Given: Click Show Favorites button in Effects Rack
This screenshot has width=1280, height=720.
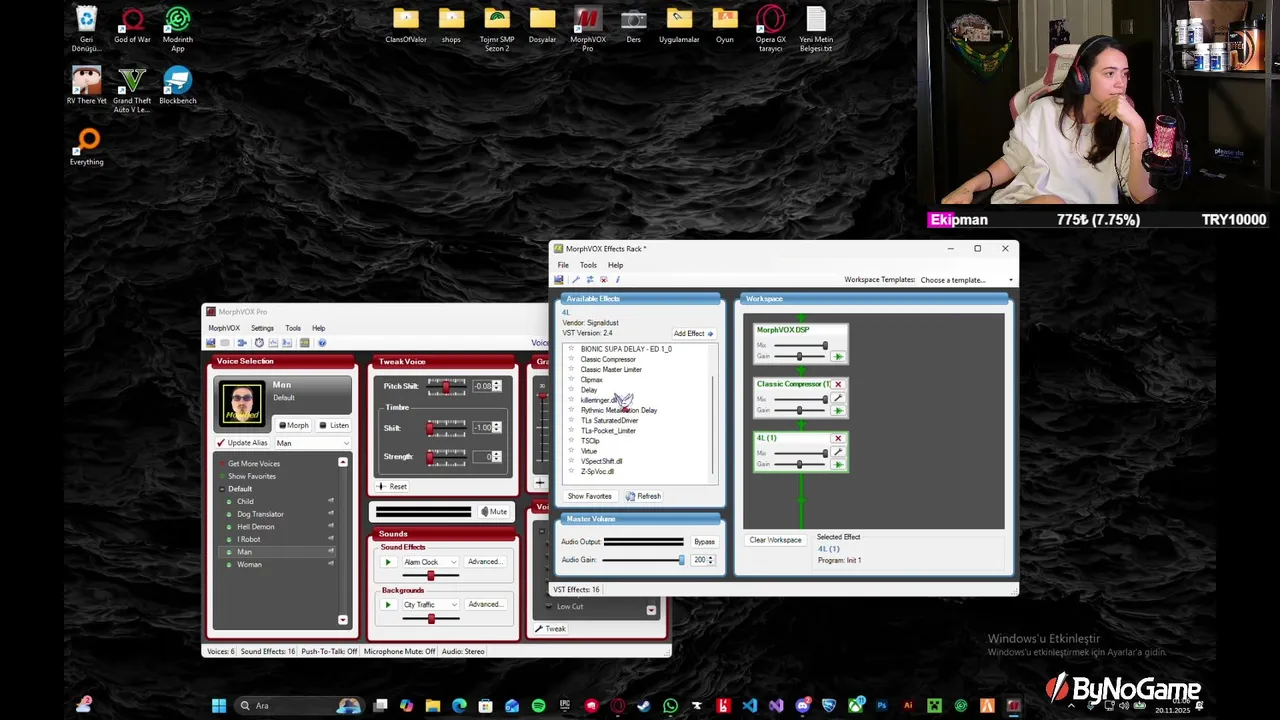Looking at the screenshot, I should (x=589, y=496).
